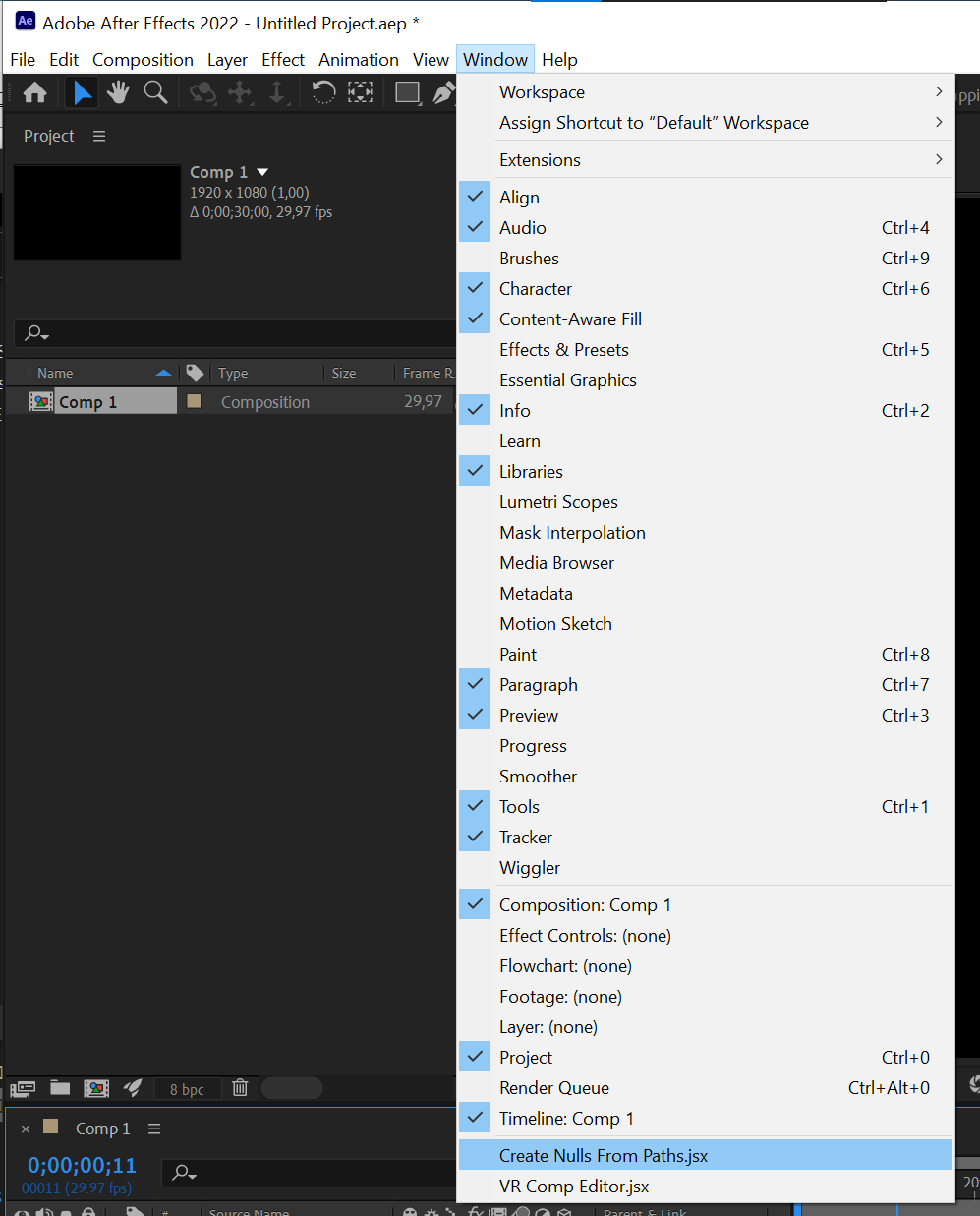Open the Project panel hamburger menu

pos(99,136)
